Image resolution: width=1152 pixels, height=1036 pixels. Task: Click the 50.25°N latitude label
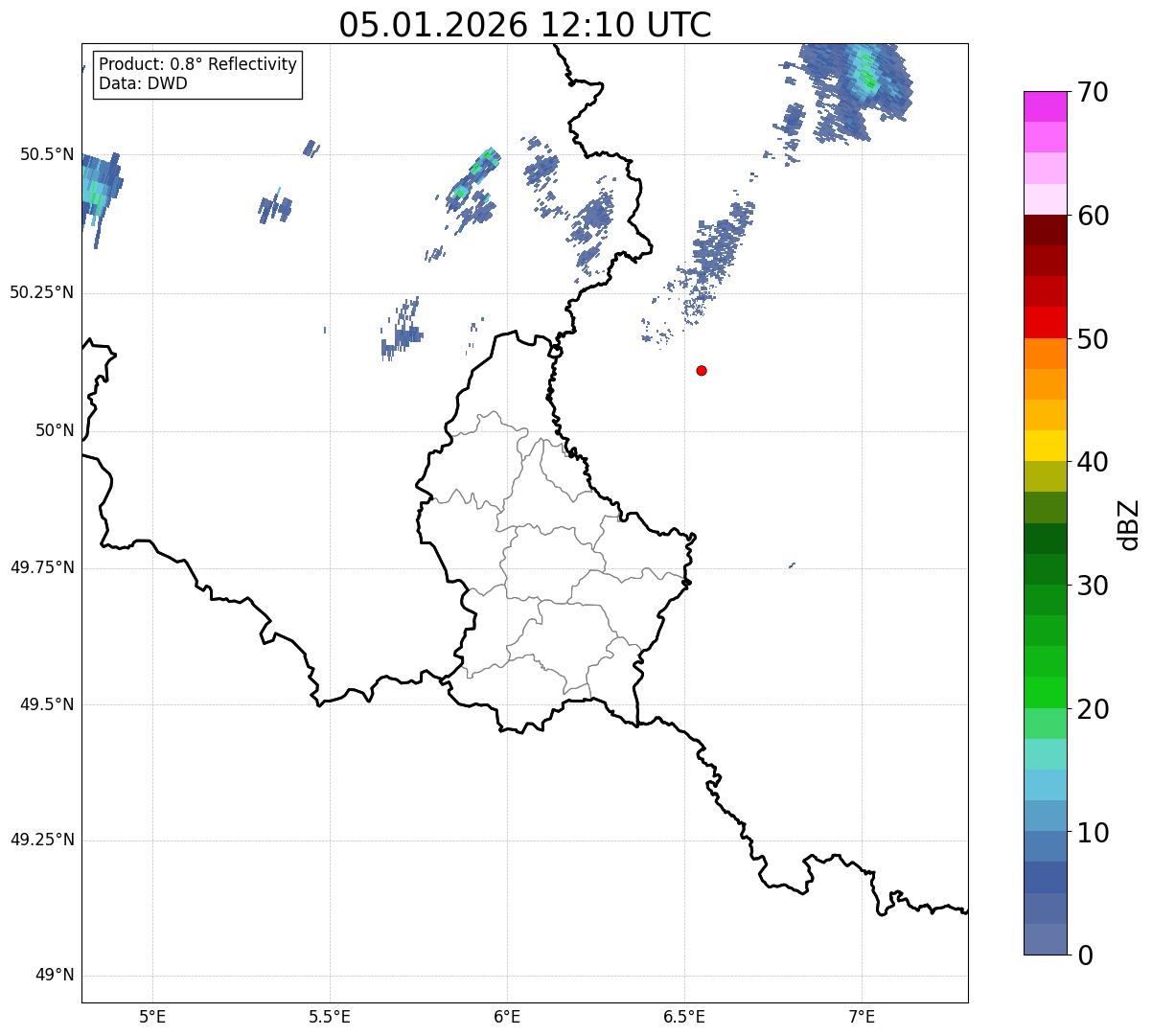point(42,292)
